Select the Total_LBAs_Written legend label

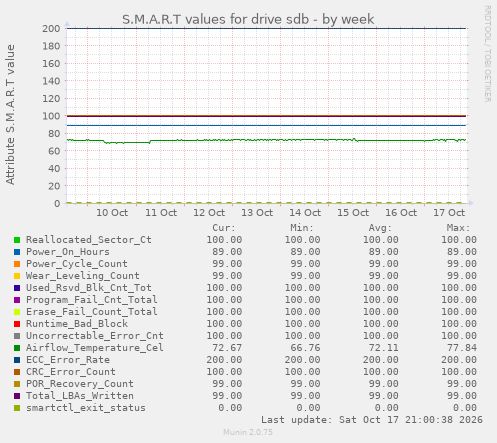pos(80,396)
